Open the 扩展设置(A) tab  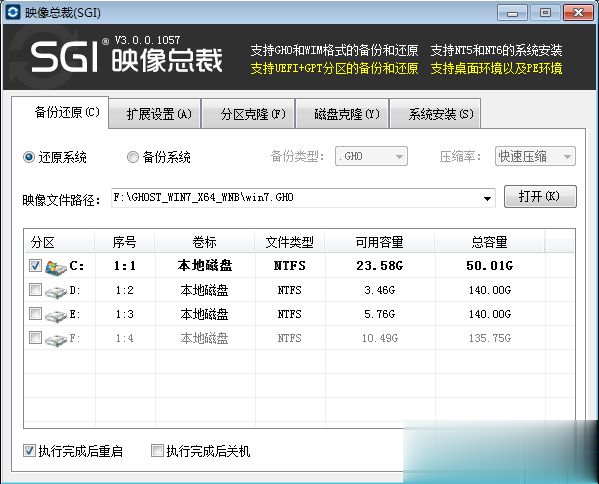(x=155, y=114)
